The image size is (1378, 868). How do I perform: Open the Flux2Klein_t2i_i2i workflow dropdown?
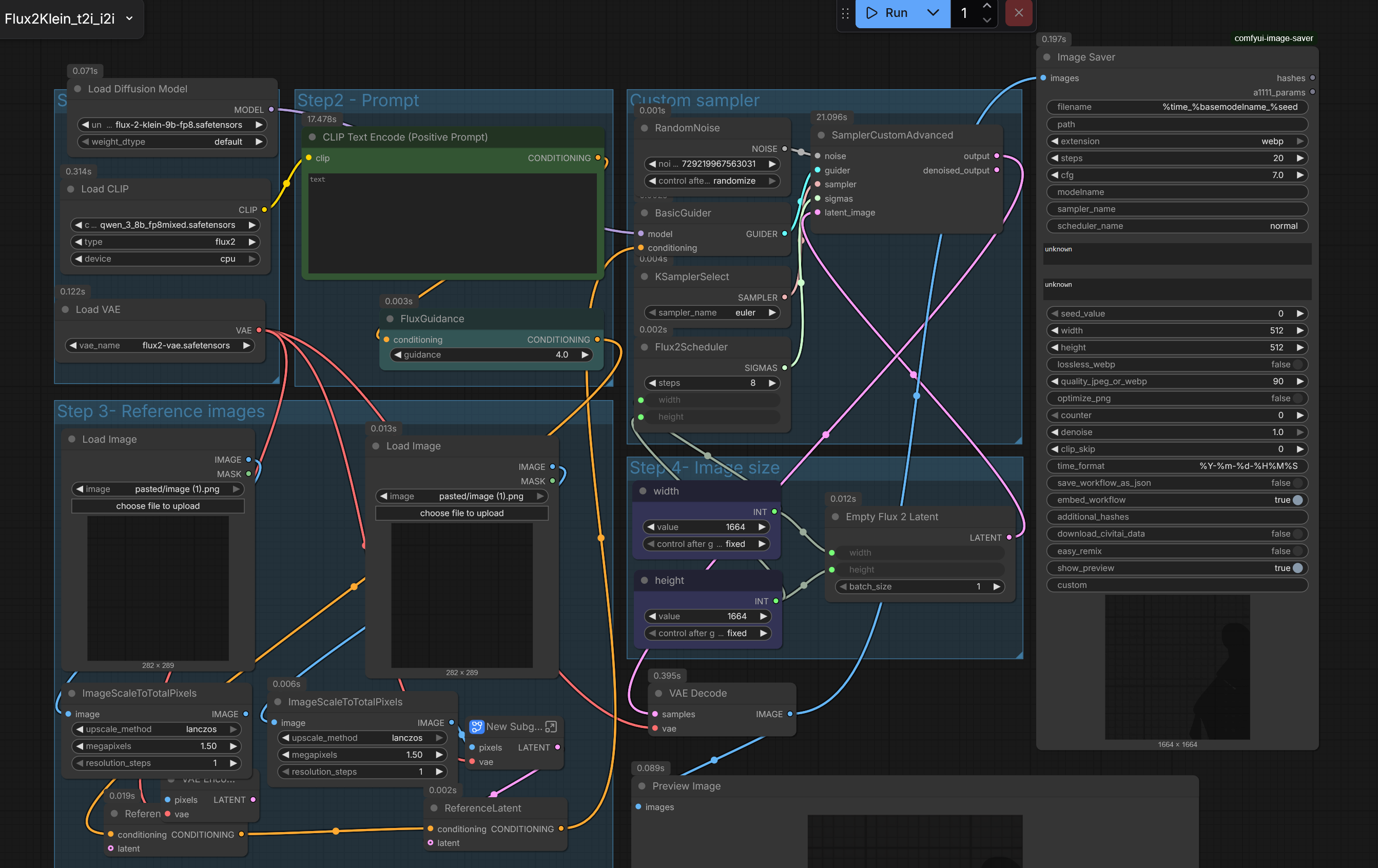point(129,18)
